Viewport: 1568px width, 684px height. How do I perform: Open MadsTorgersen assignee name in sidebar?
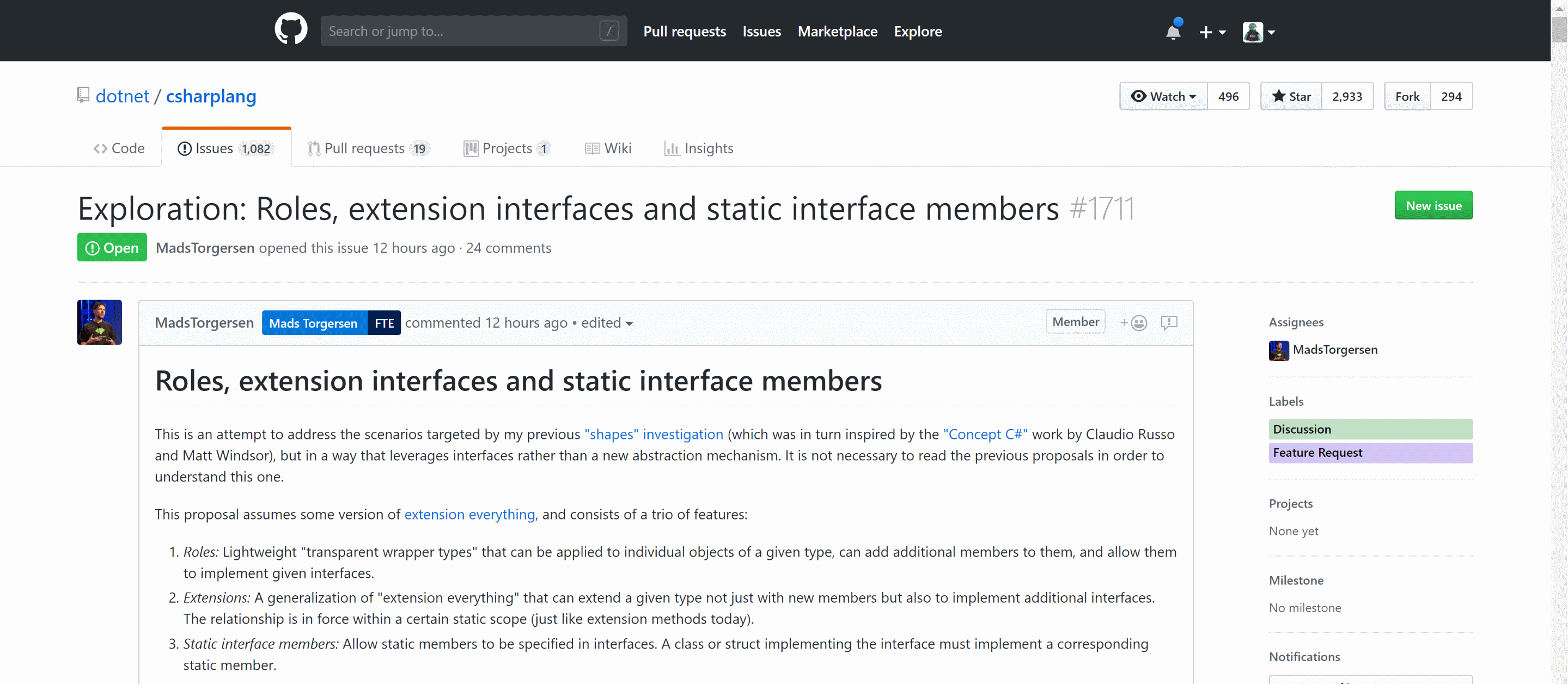point(1335,350)
